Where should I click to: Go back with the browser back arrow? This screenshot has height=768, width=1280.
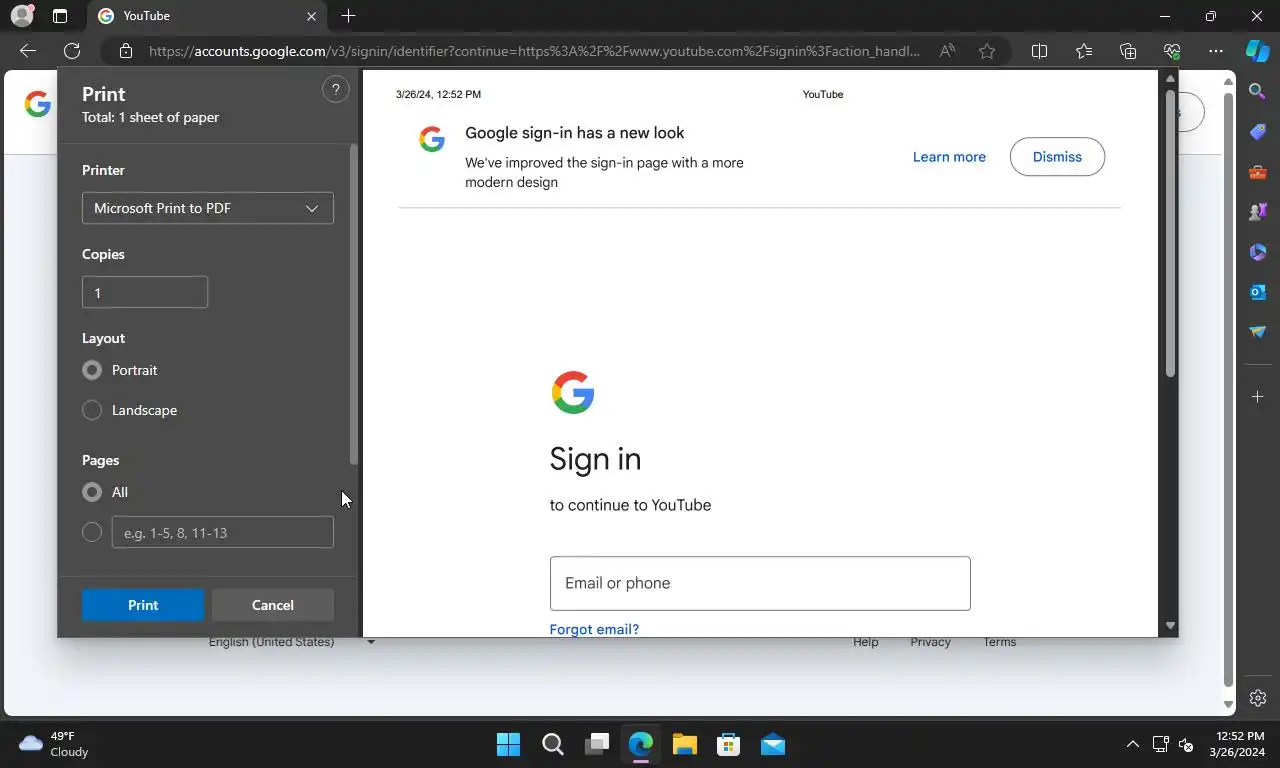pyautogui.click(x=28, y=51)
